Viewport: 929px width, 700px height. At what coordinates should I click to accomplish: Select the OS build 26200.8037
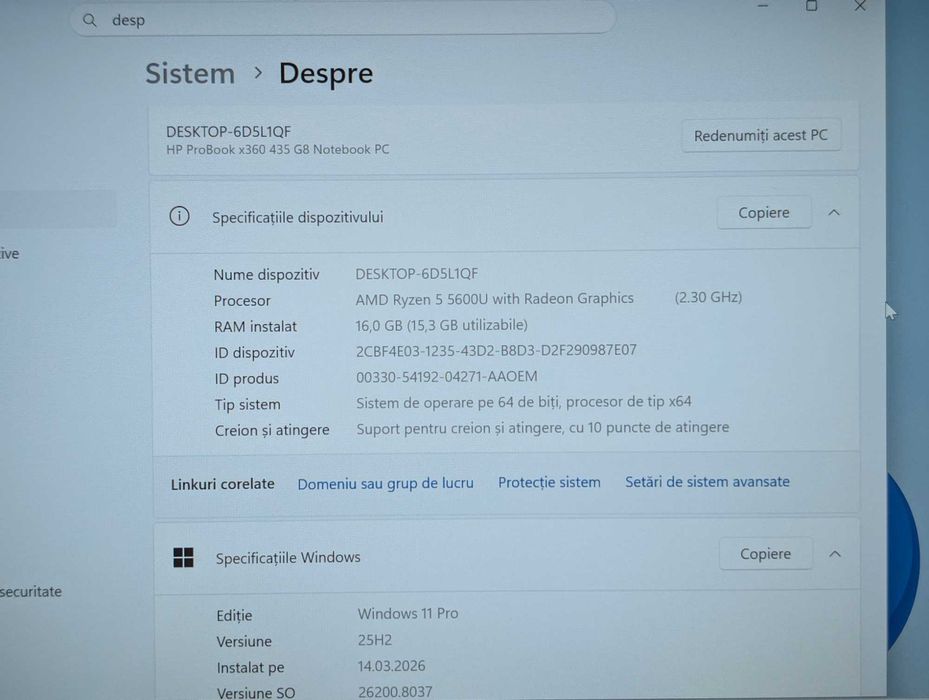[x=395, y=692]
